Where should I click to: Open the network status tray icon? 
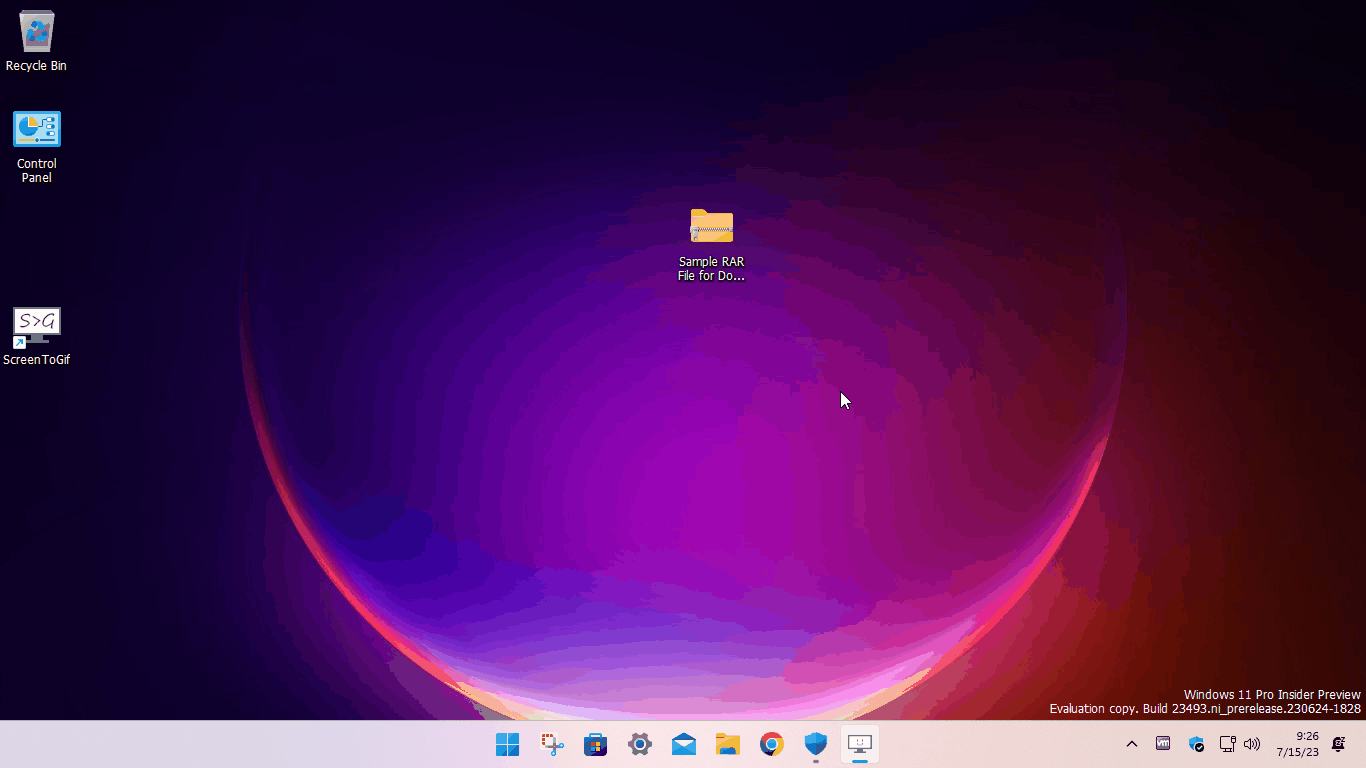click(x=1228, y=744)
